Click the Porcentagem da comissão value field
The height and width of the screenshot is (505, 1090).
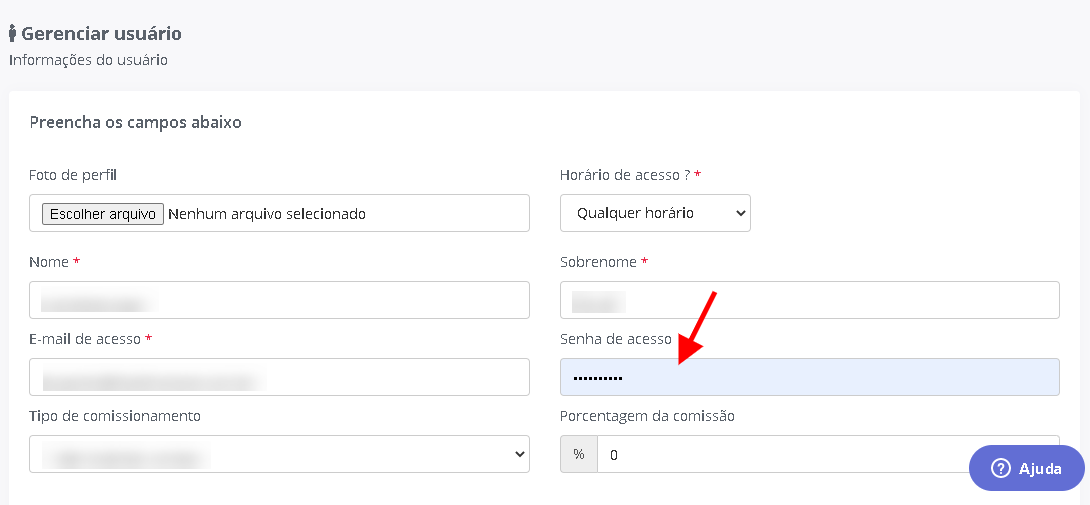[828, 454]
